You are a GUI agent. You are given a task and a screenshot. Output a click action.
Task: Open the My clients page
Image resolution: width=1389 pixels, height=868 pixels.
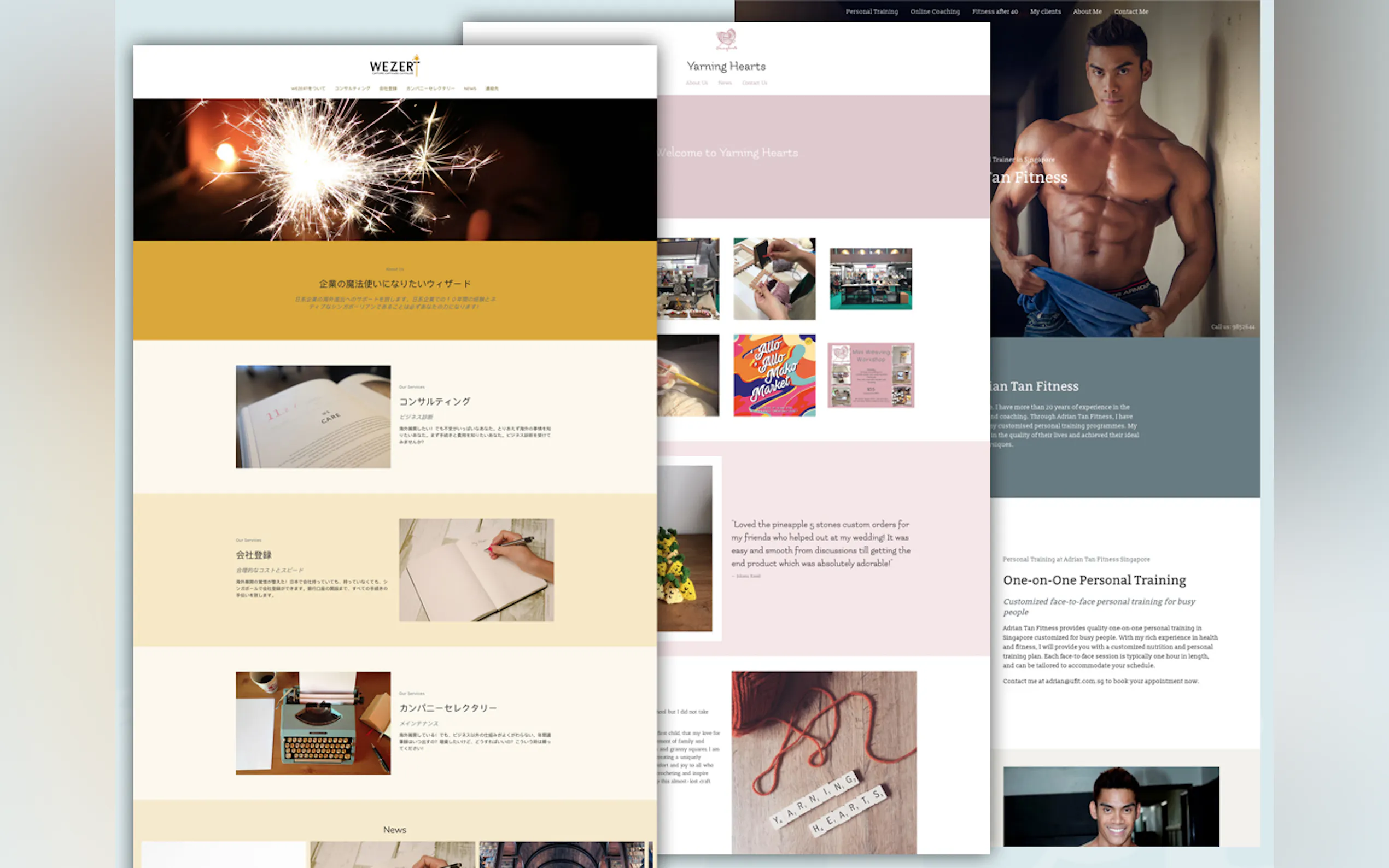1045,11
